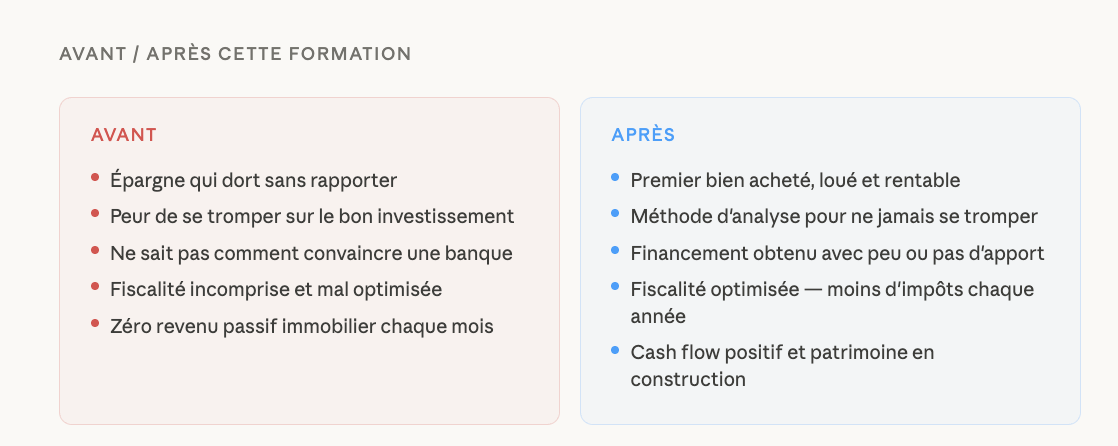Click "Ne sait pas comment convaincre une banque"

311,254
